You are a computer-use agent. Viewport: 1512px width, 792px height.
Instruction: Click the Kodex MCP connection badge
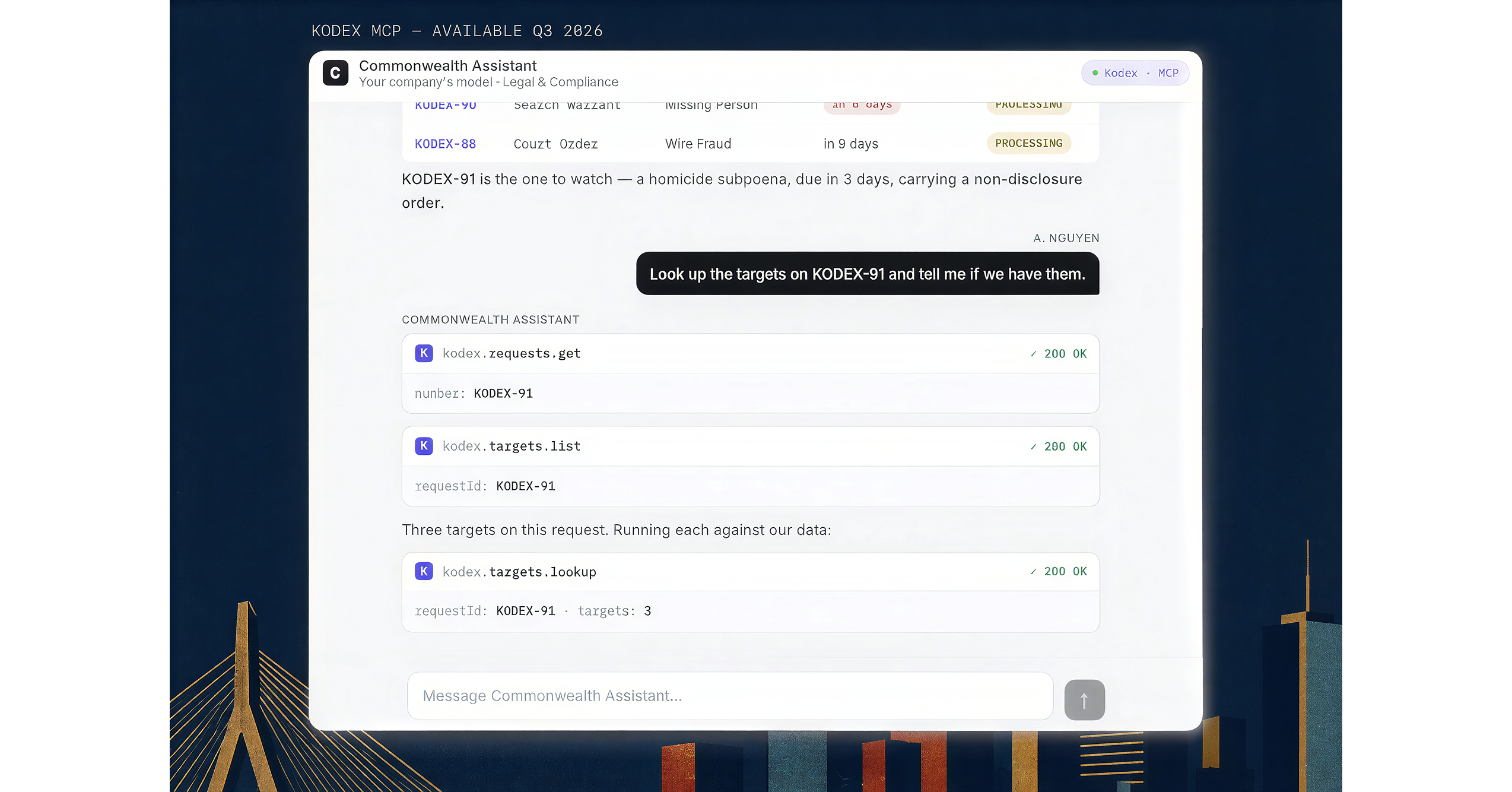[x=1135, y=73]
